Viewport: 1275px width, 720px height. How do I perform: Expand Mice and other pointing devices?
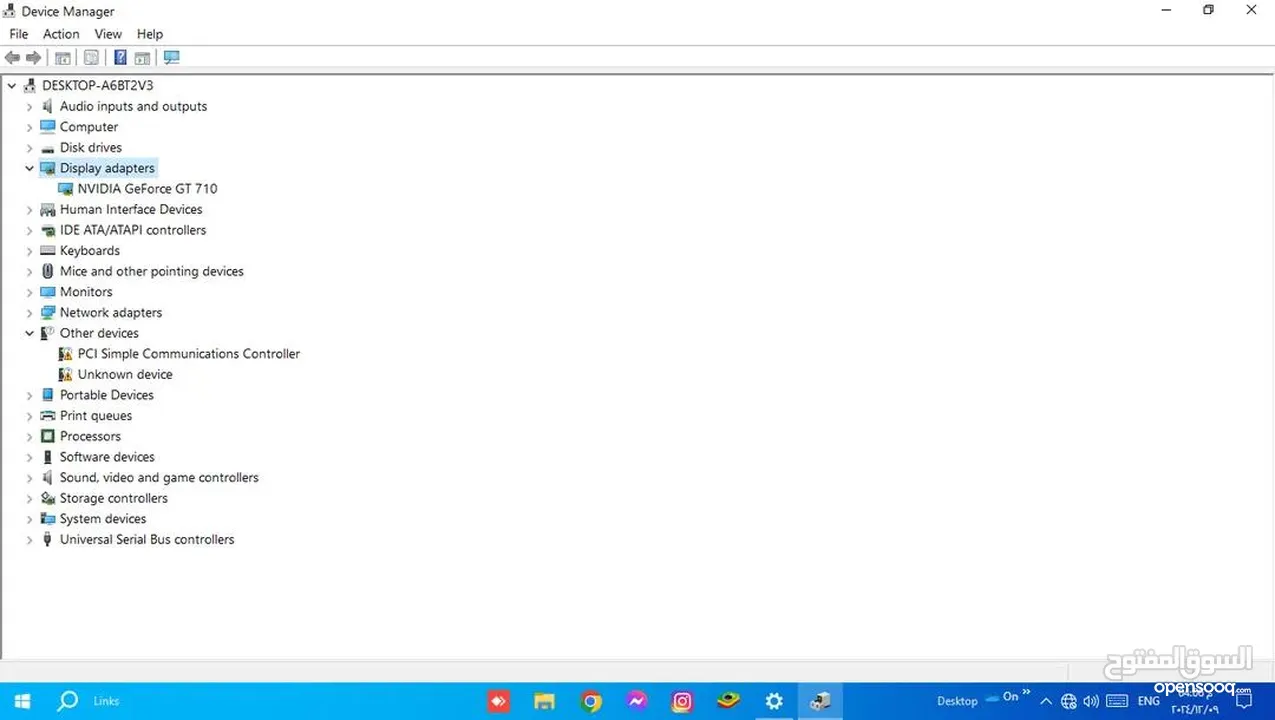(x=30, y=272)
